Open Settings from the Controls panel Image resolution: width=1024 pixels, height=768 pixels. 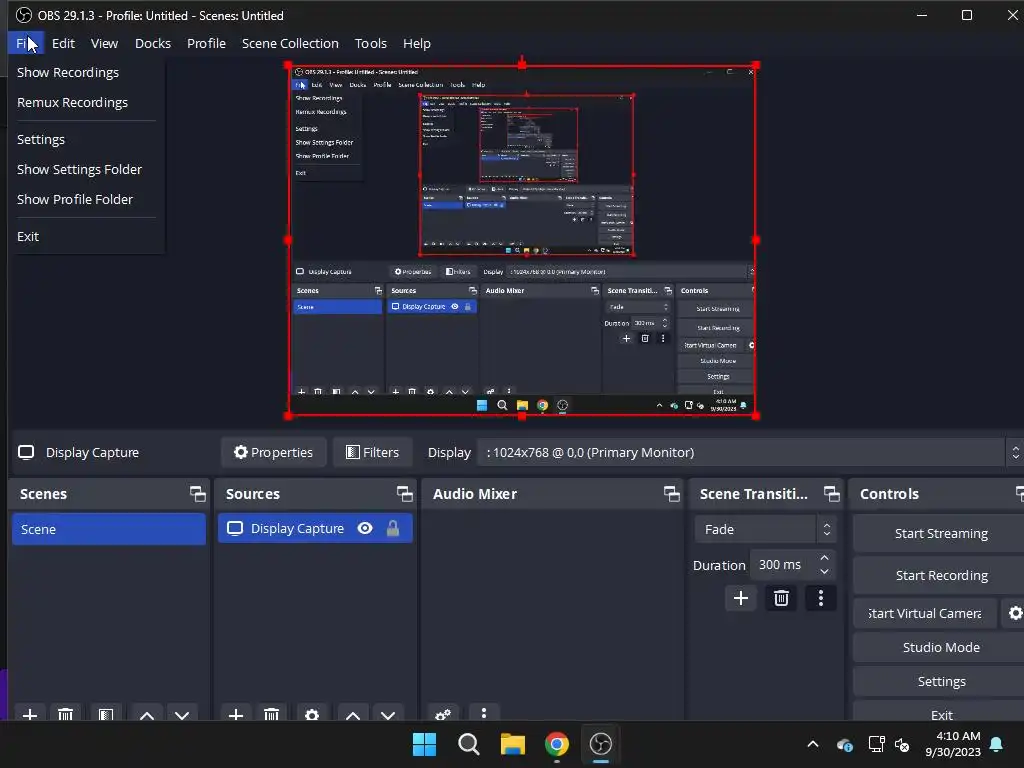[940, 681]
